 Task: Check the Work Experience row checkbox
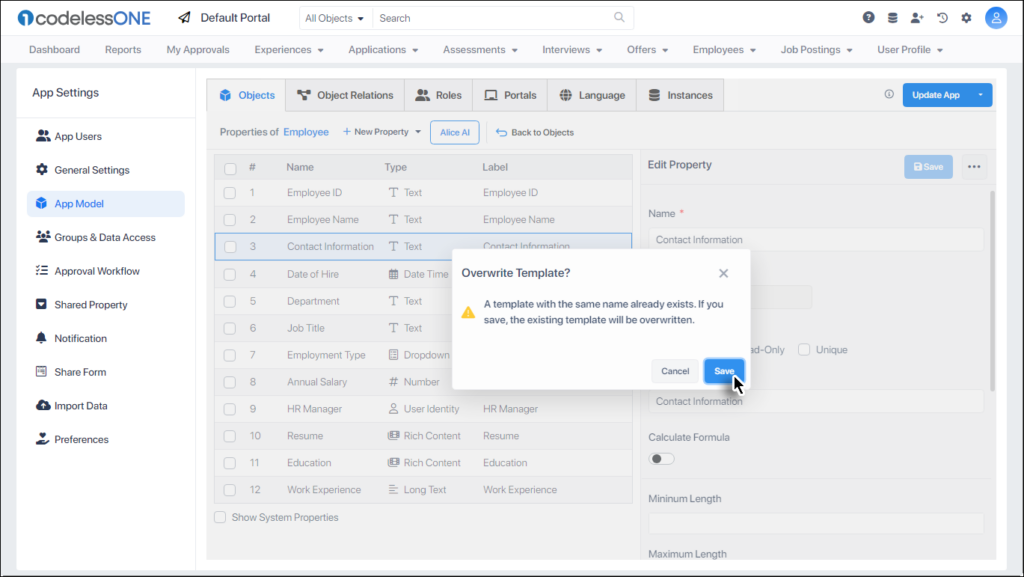(x=230, y=490)
